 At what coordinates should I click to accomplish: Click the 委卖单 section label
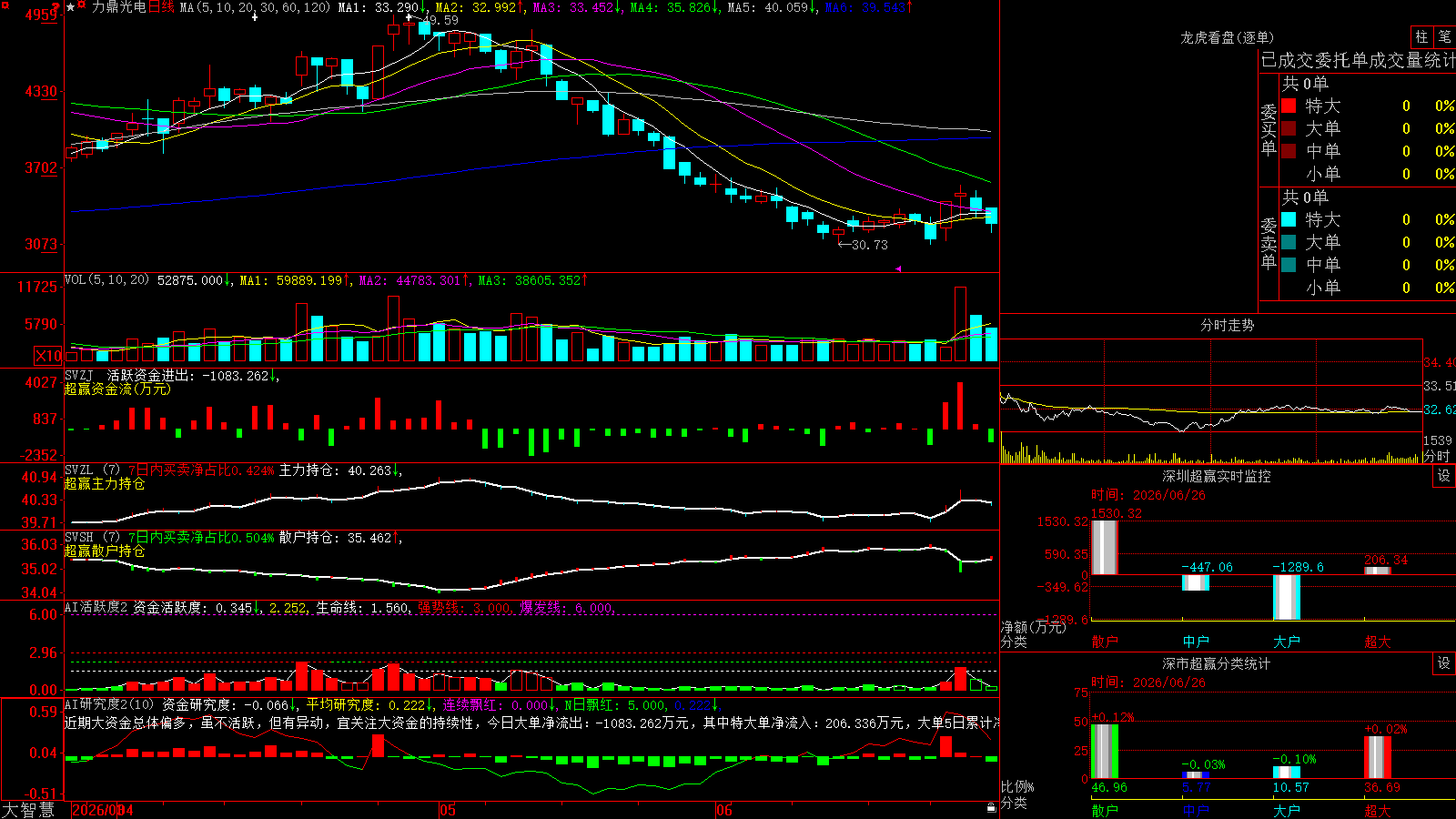coord(1269,242)
